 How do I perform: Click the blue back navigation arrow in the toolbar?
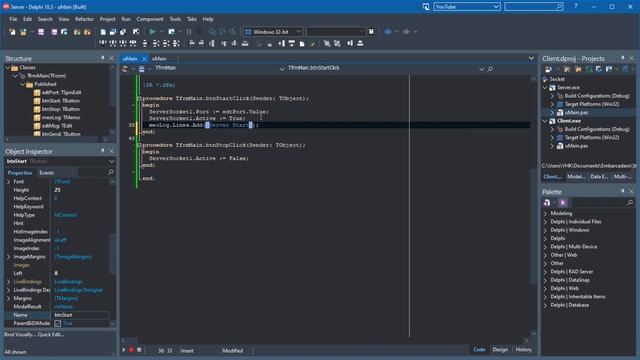click(x=388, y=31)
